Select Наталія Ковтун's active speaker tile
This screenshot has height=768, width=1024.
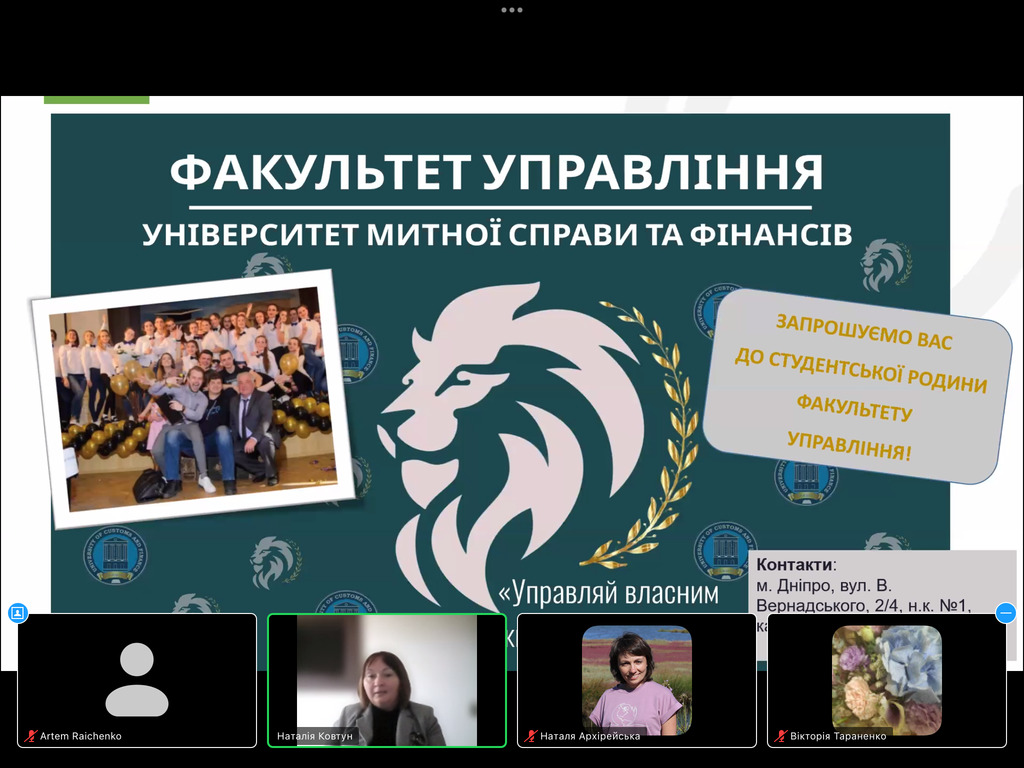tap(387, 680)
